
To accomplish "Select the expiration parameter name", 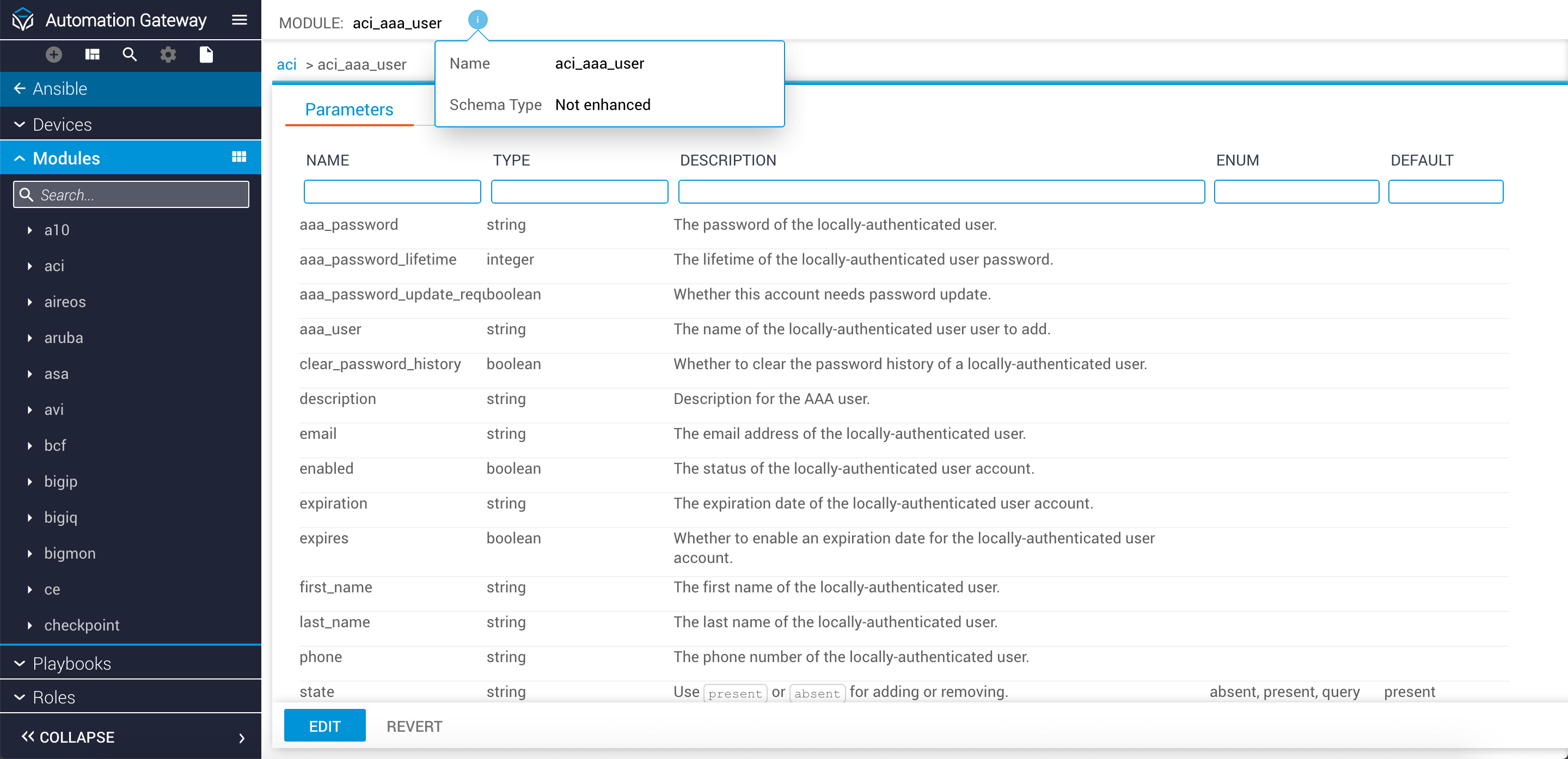I will 333,503.
